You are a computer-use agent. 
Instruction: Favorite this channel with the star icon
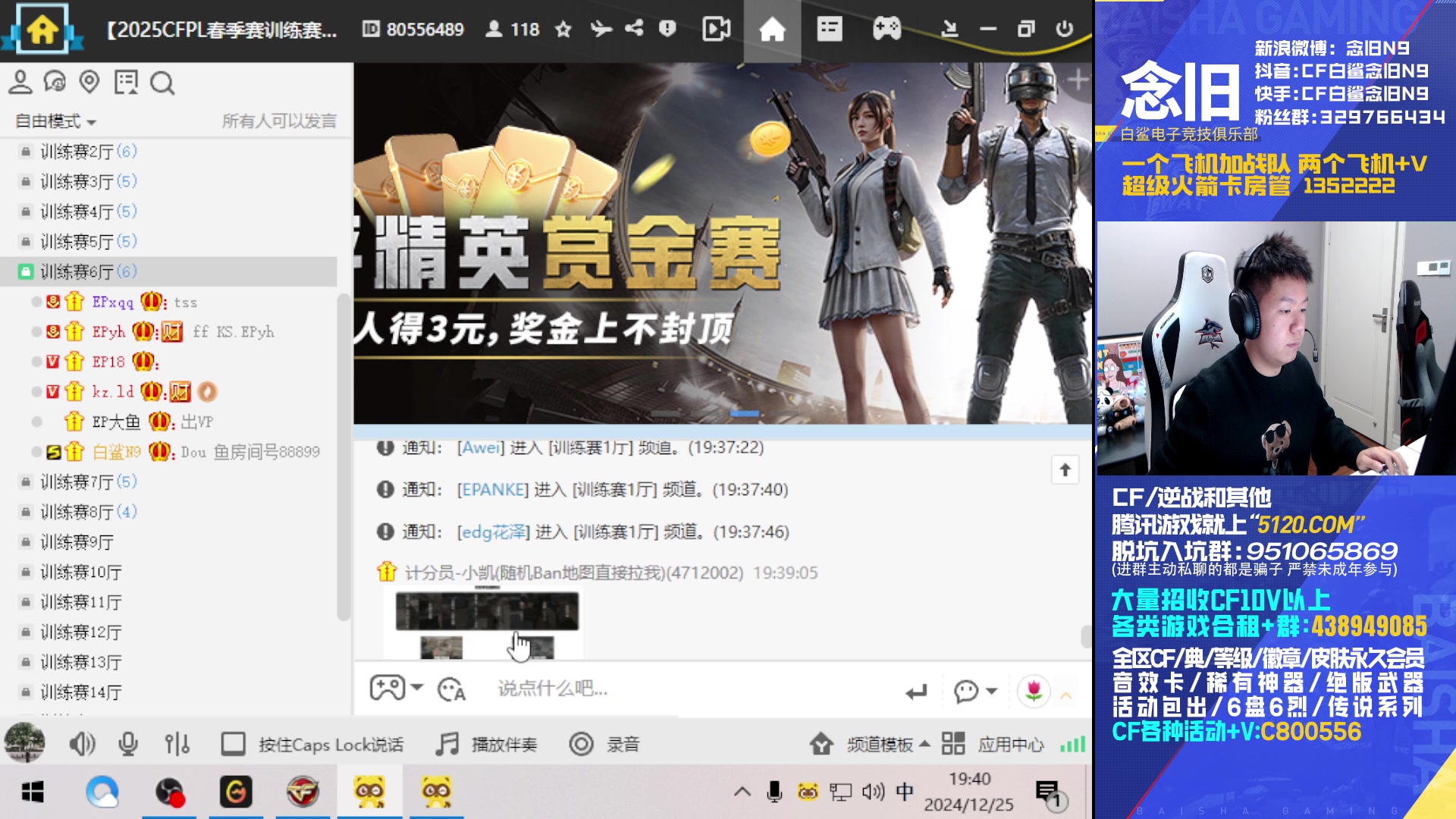click(x=563, y=30)
